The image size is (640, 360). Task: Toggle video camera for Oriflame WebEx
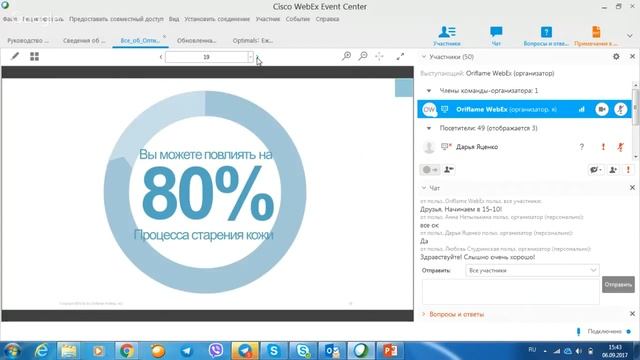(x=602, y=109)
